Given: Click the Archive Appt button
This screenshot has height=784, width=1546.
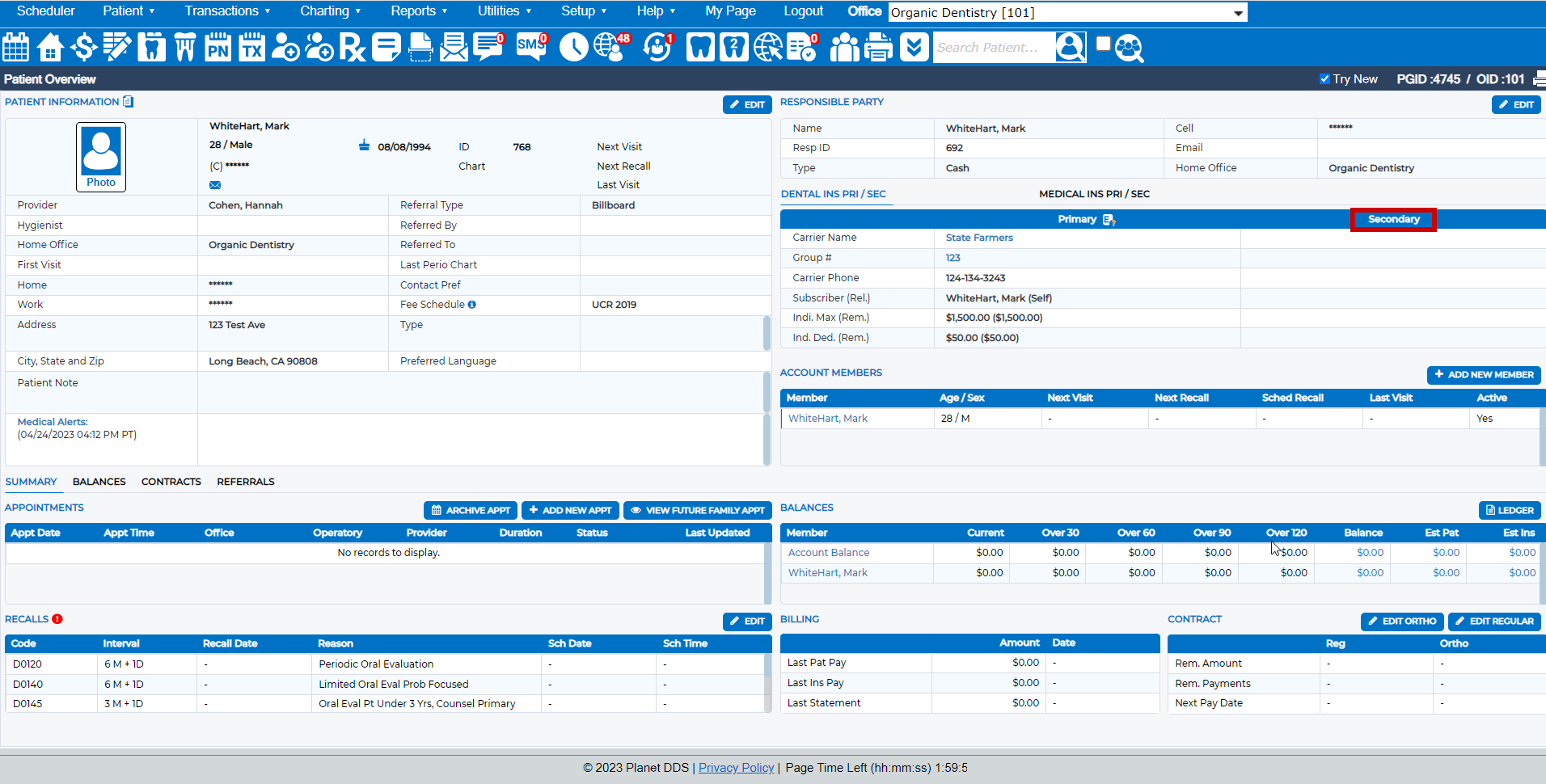Looking at the screenshot, I should tap(471, 511).
